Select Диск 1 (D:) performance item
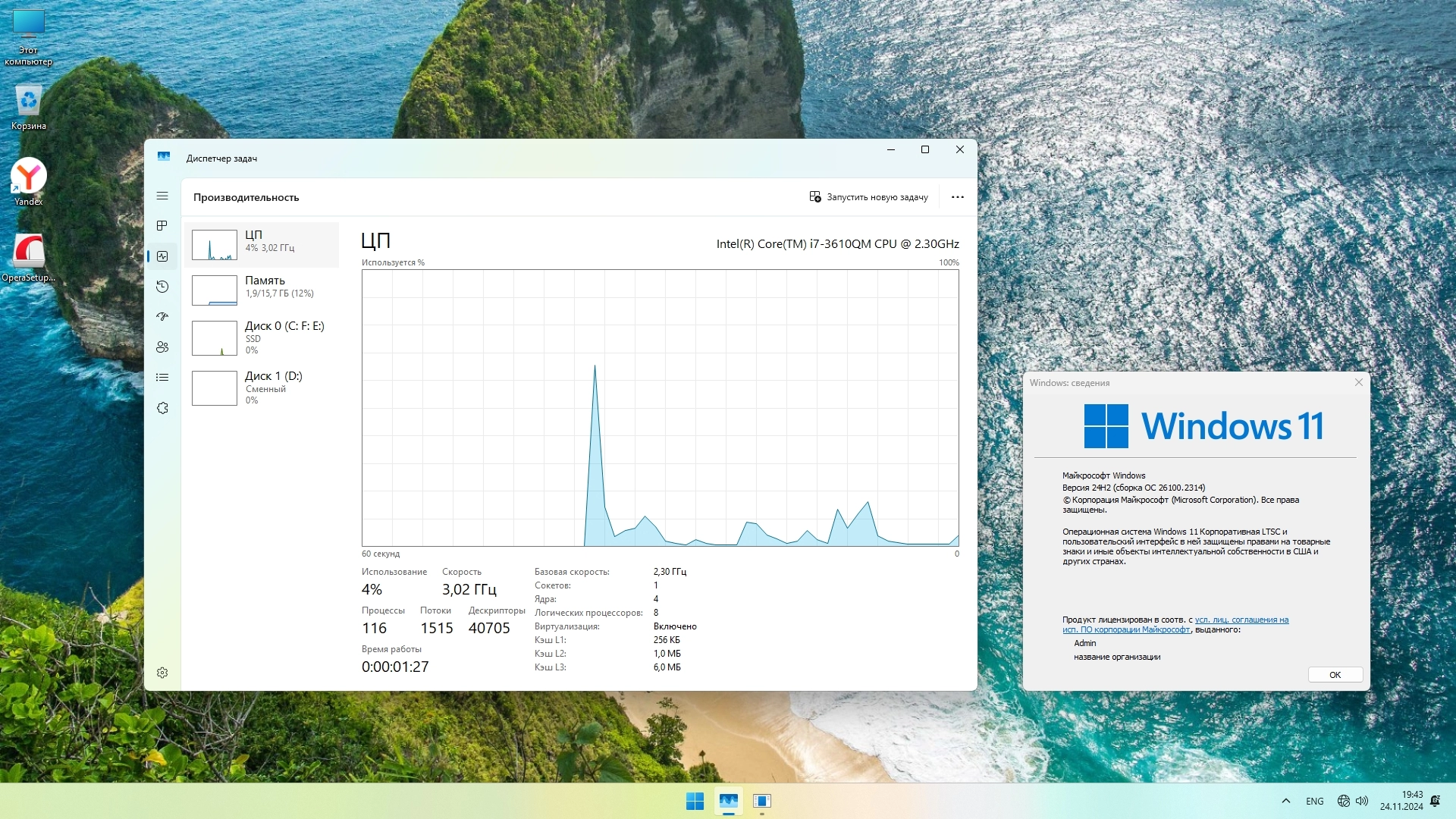 click(262, 388)
